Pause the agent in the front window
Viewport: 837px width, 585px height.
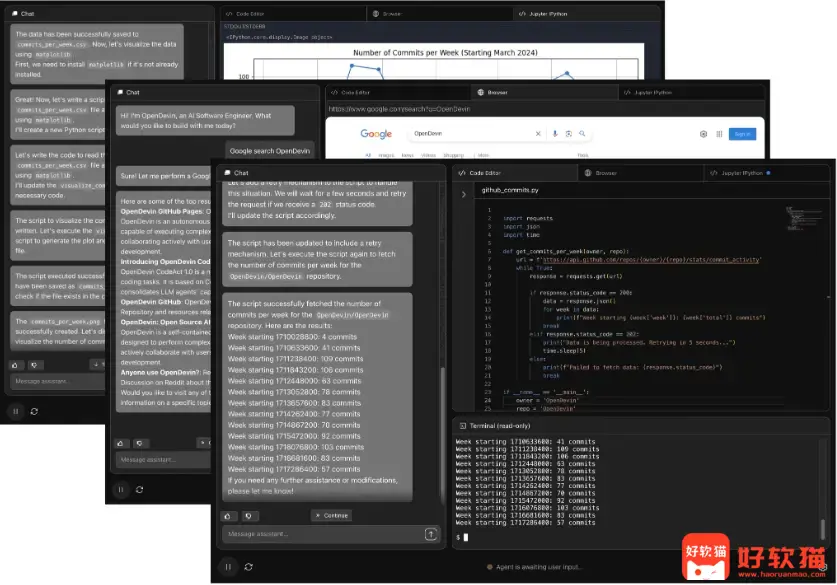pos(228,567)
